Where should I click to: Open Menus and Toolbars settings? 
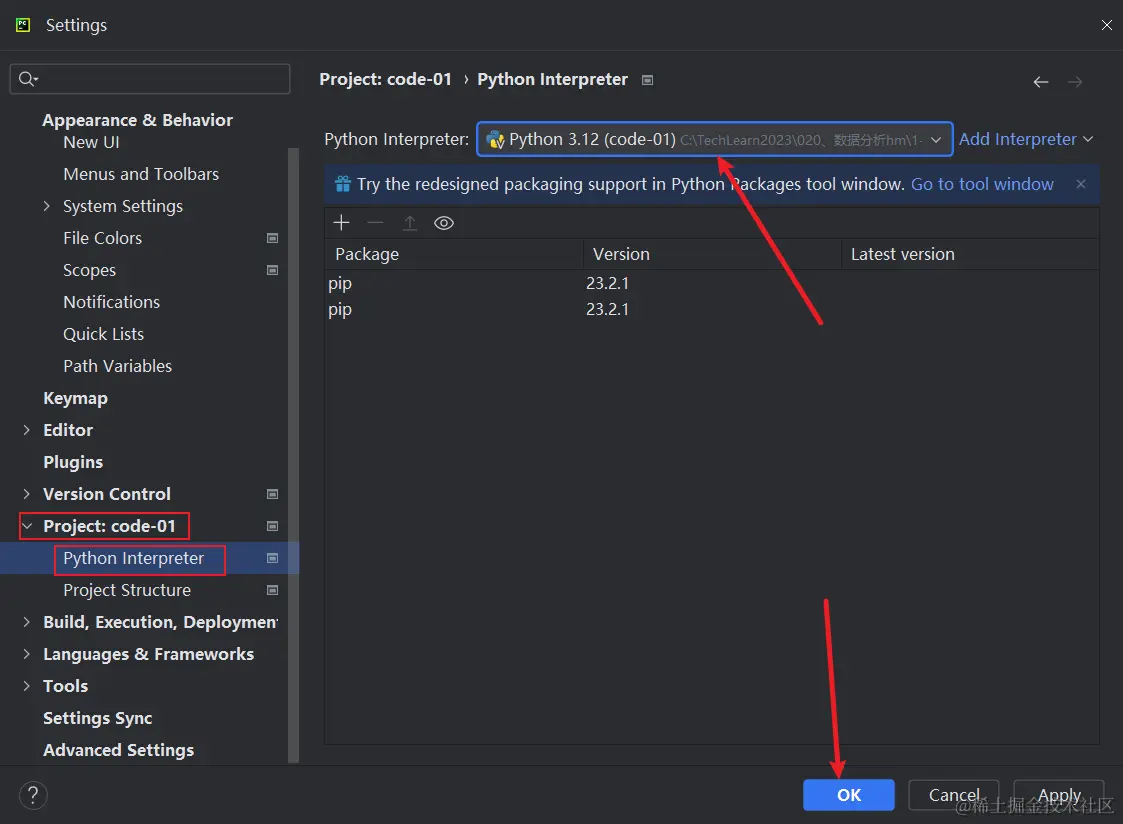[x=141, y=174]
